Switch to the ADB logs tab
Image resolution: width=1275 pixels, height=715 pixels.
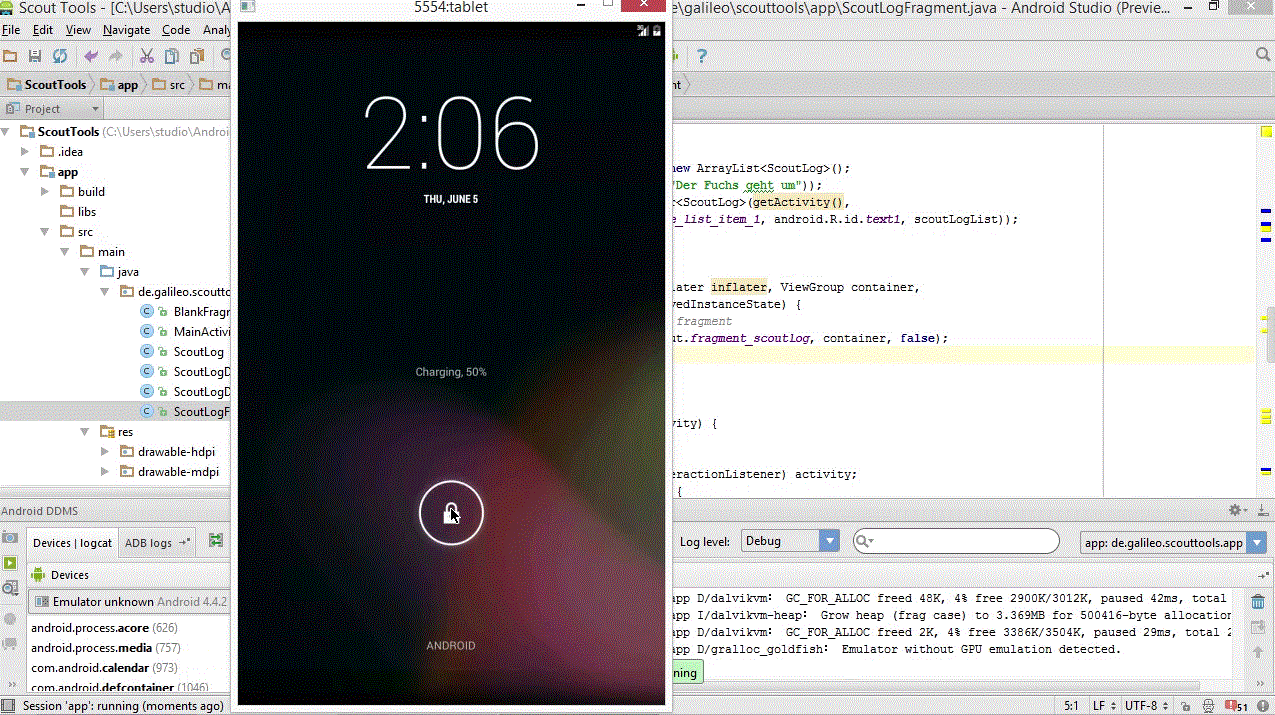(x=157, y=543)
